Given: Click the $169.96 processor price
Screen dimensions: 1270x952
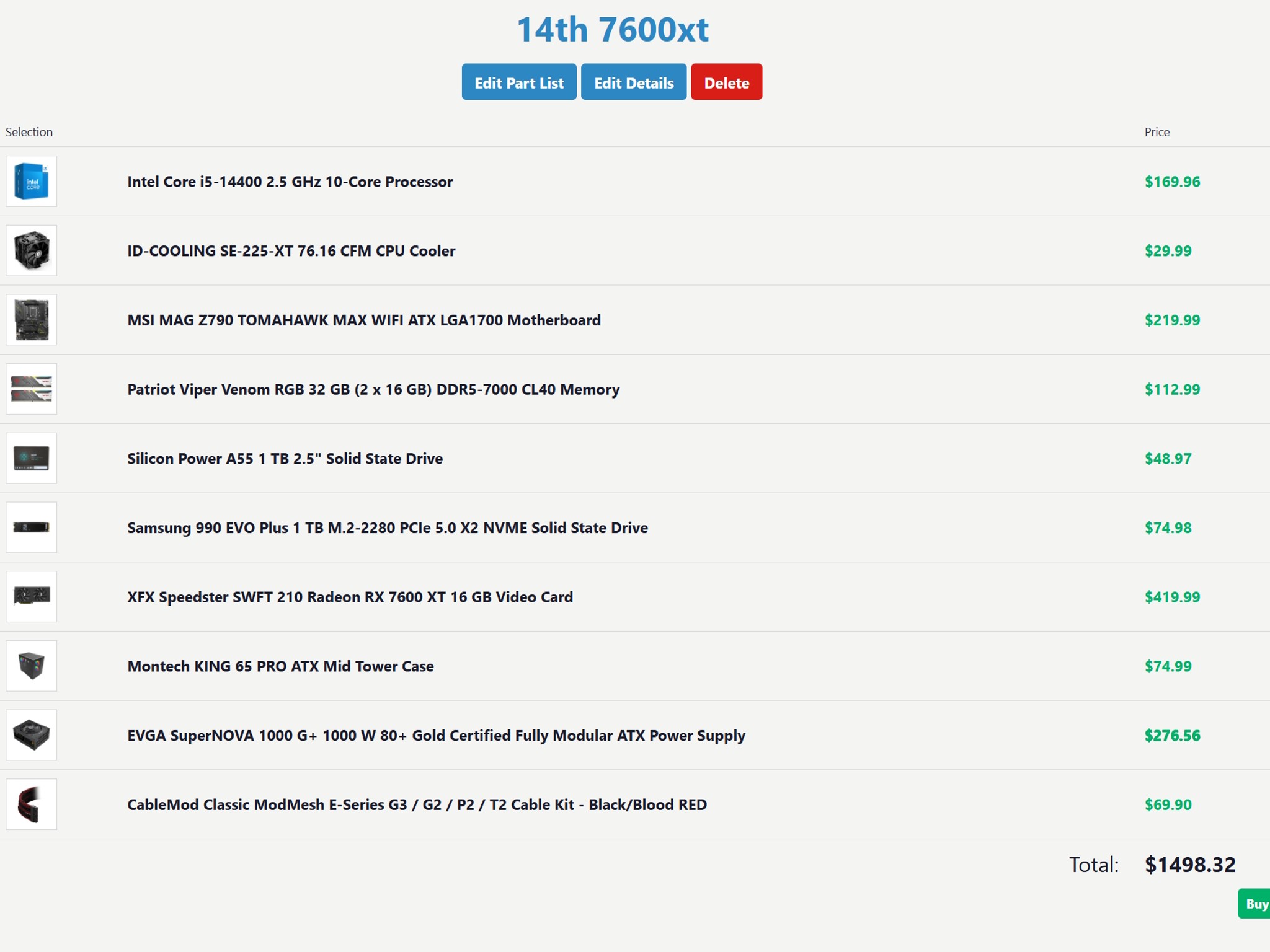Looking at the screenshot, I should 1172,182.
